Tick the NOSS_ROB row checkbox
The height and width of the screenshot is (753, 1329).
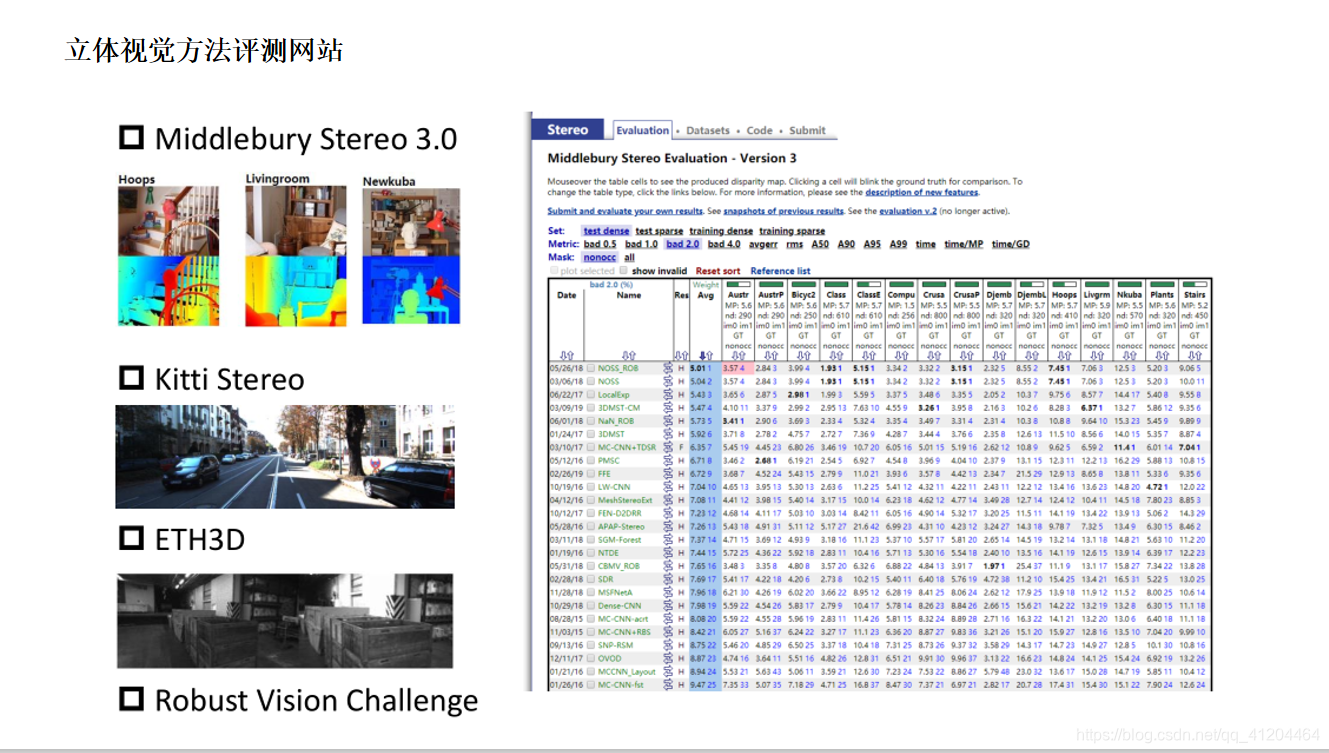coord(591,368)
